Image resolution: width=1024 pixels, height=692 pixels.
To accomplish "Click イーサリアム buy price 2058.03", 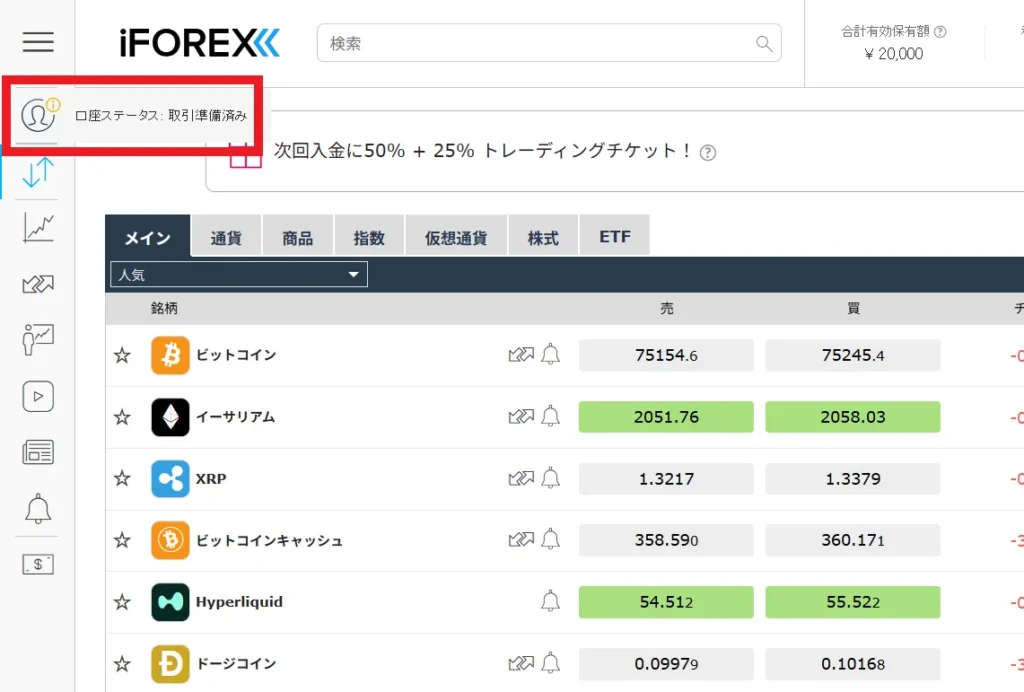I will [x=853, y=417].
